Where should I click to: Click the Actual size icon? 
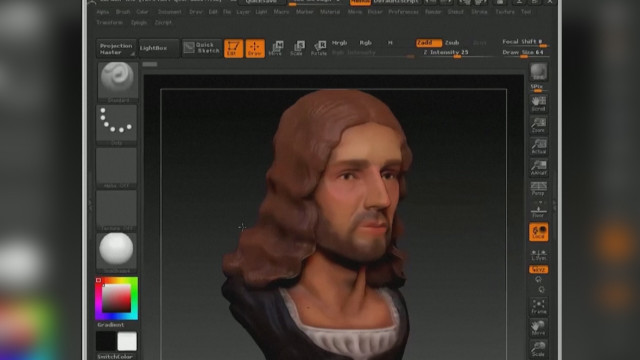pyautogui.click(x=538, y=146)
